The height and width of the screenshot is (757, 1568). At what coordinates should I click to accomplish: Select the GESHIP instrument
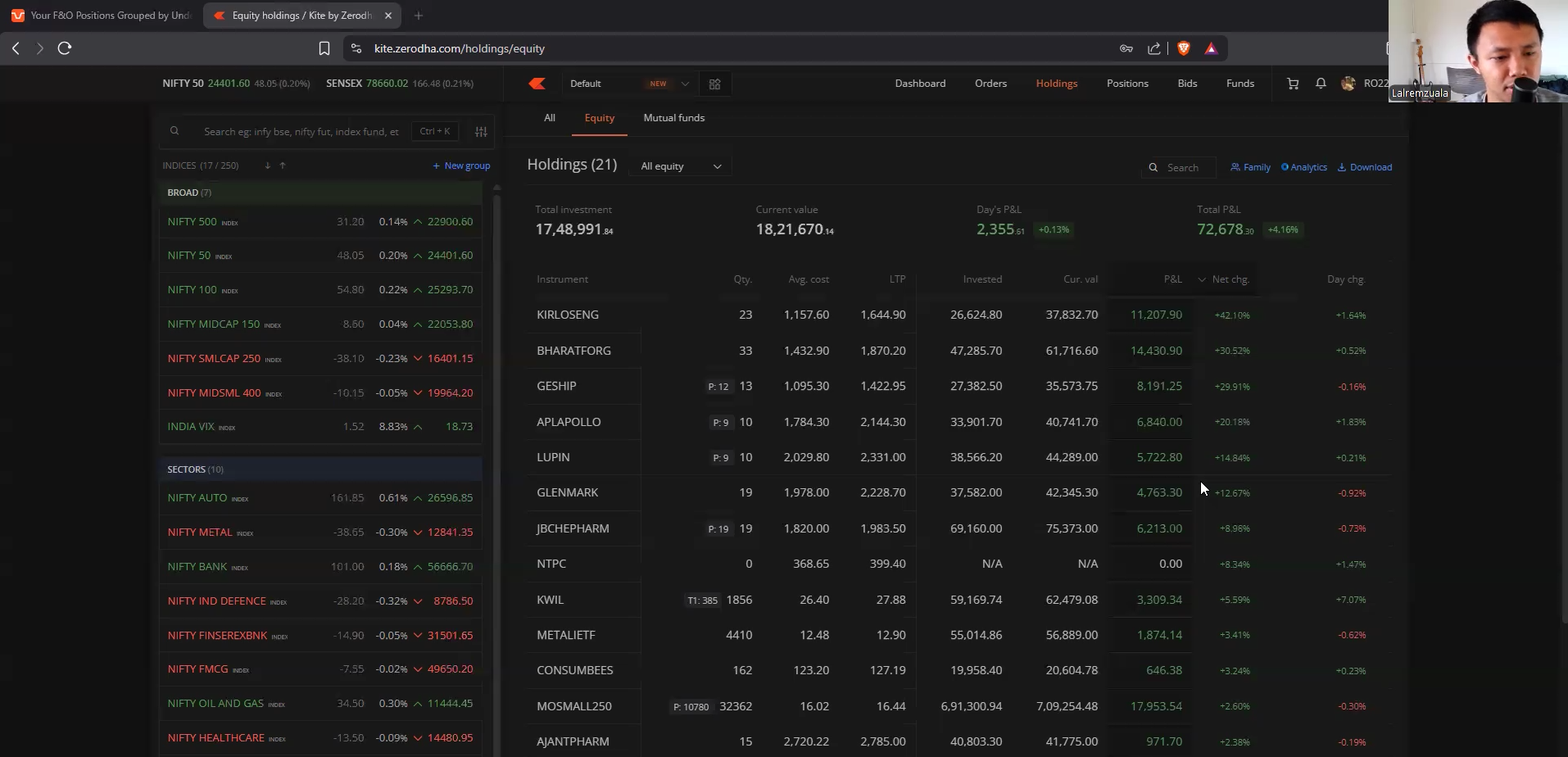[x=556, y=386]
